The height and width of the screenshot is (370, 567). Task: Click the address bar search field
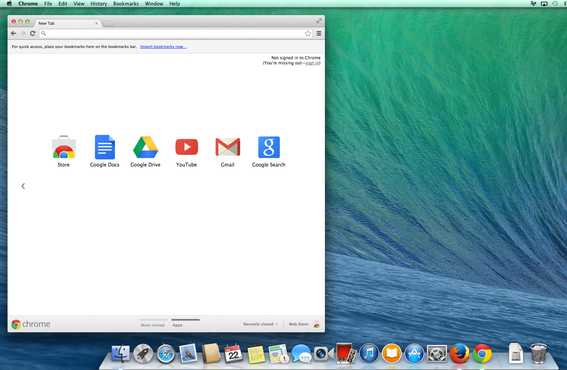(175, 33)
